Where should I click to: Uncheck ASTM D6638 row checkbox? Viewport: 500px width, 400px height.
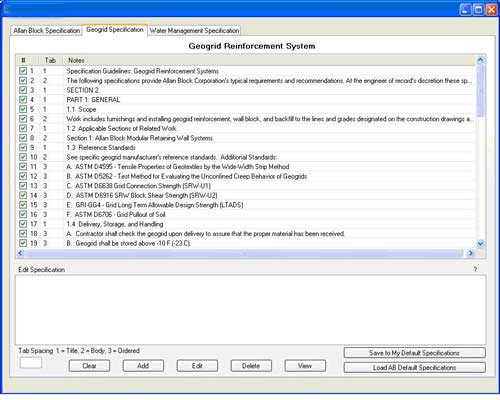point(23,186)
